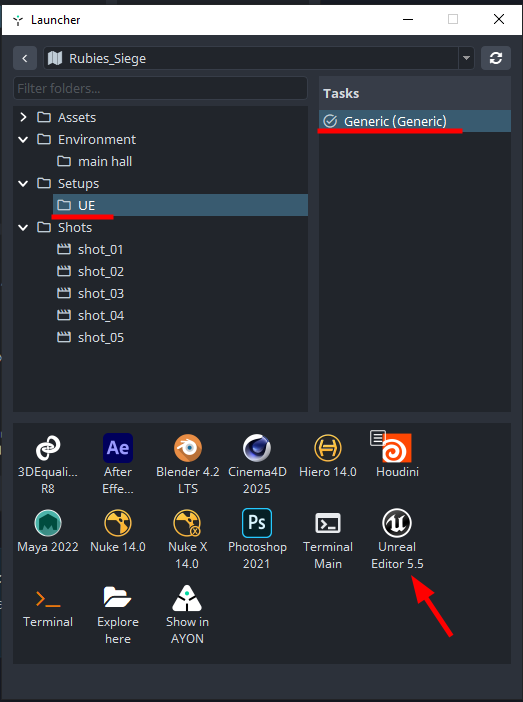Go back with the arrow button
This screenshot has height=702, width=523.
[25, 58]
